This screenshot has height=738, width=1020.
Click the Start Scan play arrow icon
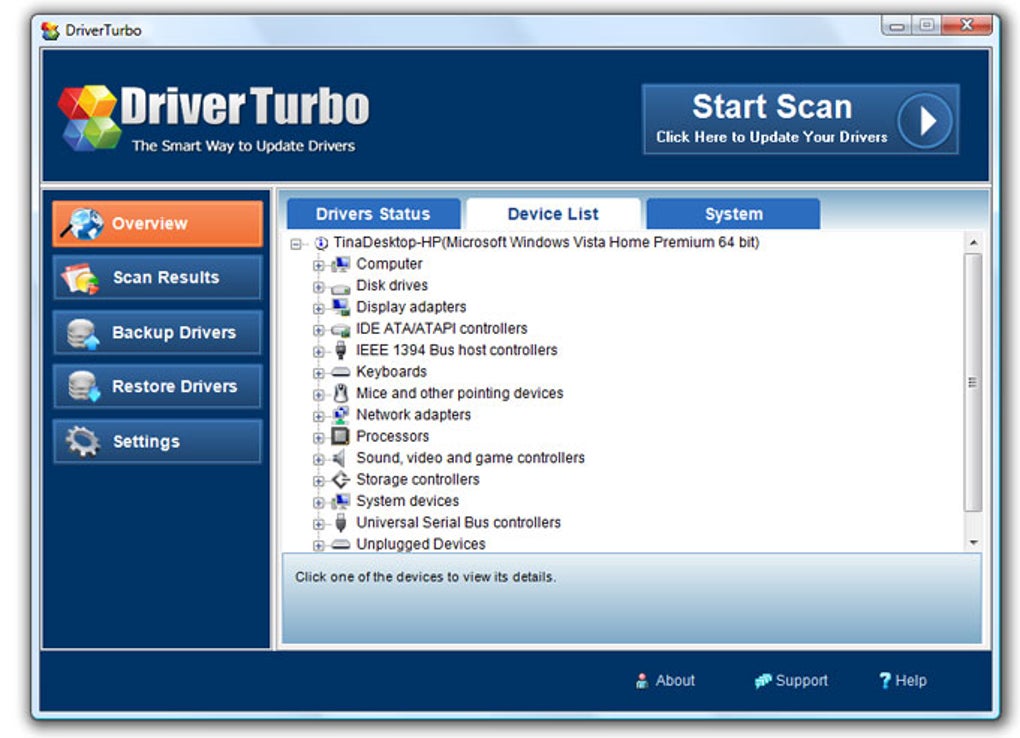[925, 120]
